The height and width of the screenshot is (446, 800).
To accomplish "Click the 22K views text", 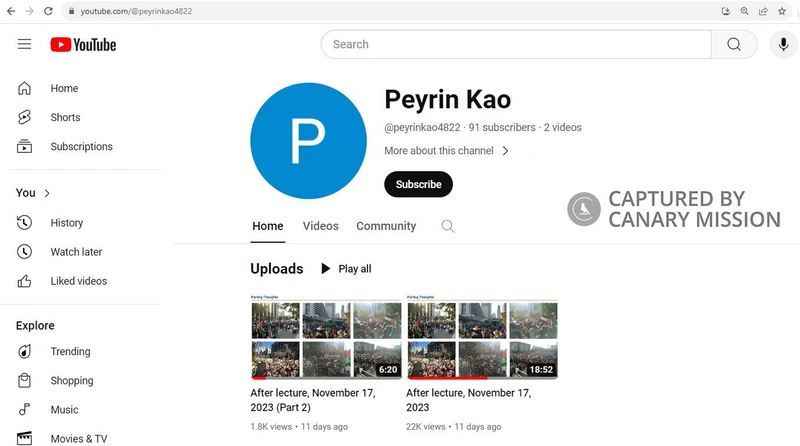I will point(426,427).
